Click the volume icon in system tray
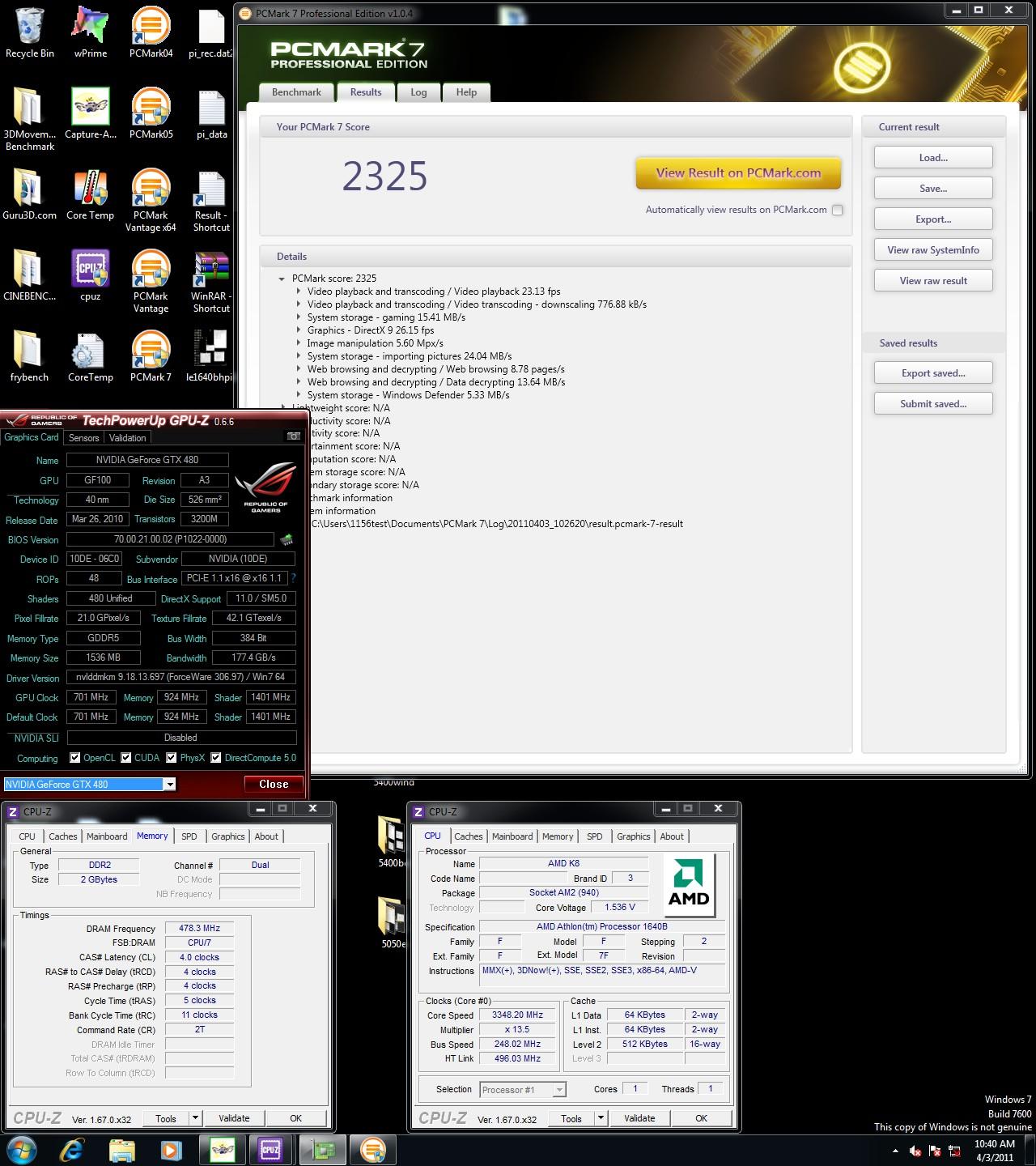 pos(915,1151)
